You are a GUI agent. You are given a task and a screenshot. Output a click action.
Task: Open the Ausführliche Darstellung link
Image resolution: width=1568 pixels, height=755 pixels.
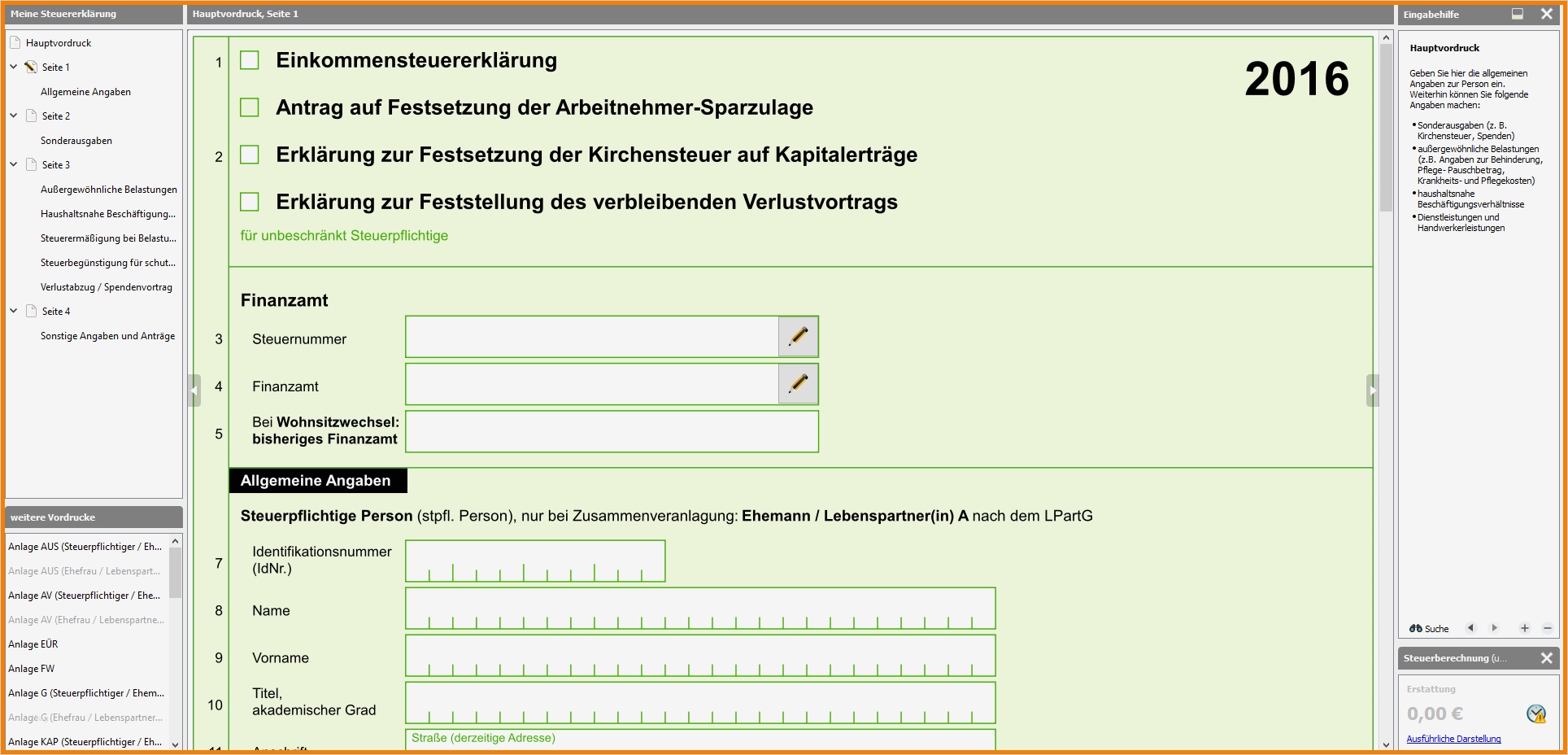click(x=1454, y=739)
